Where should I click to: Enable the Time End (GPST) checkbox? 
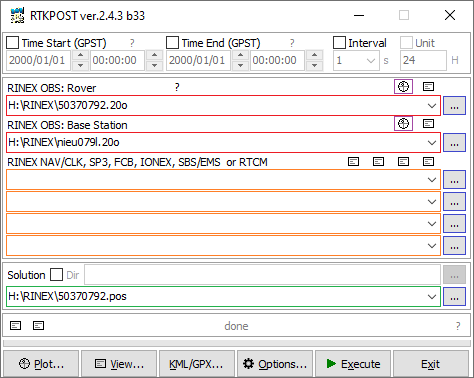pyautogui.click(x=173, y=43)
